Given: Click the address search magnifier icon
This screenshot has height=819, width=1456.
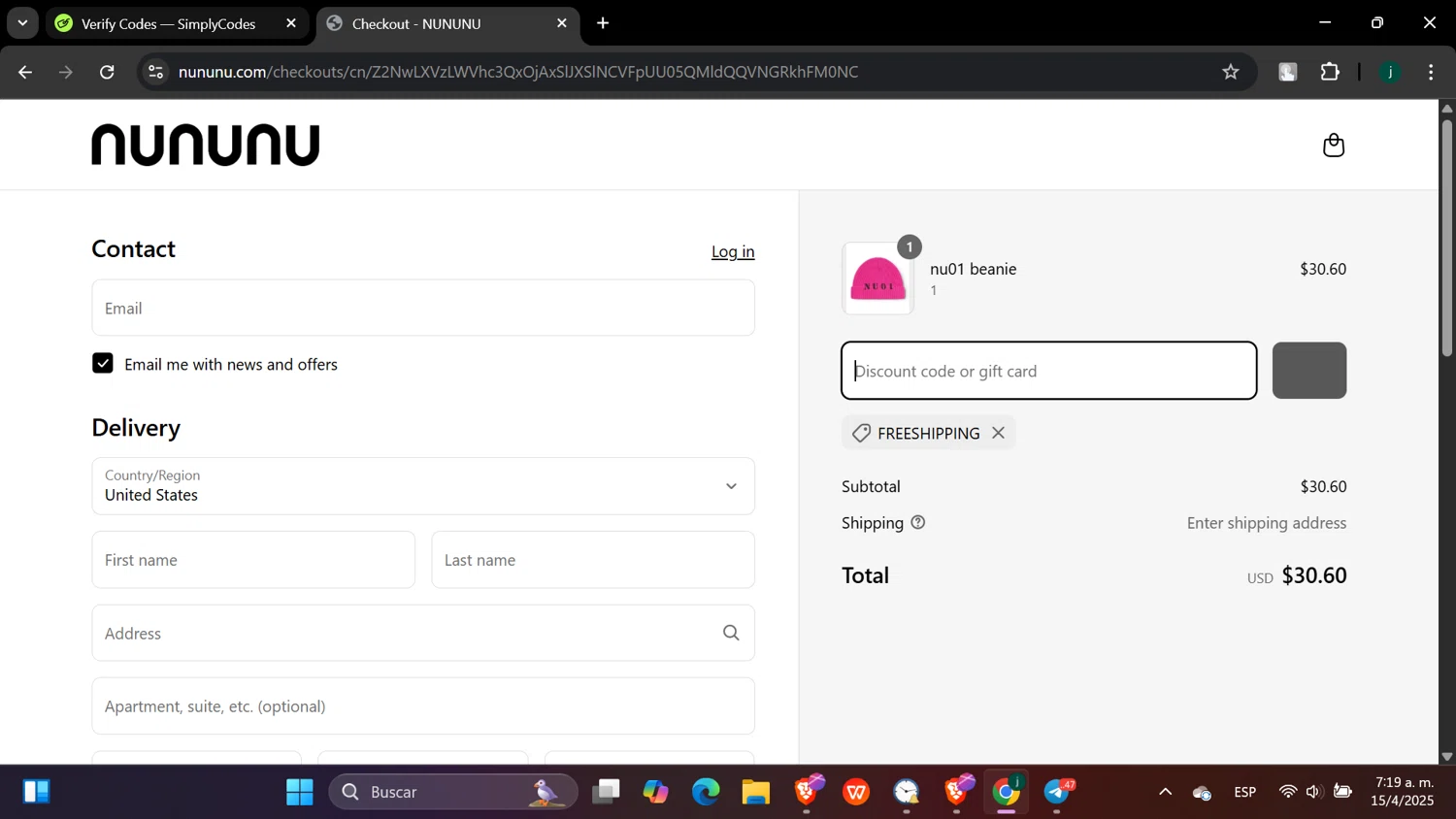Looking at the screenshot, I should (x=731, y=634).
